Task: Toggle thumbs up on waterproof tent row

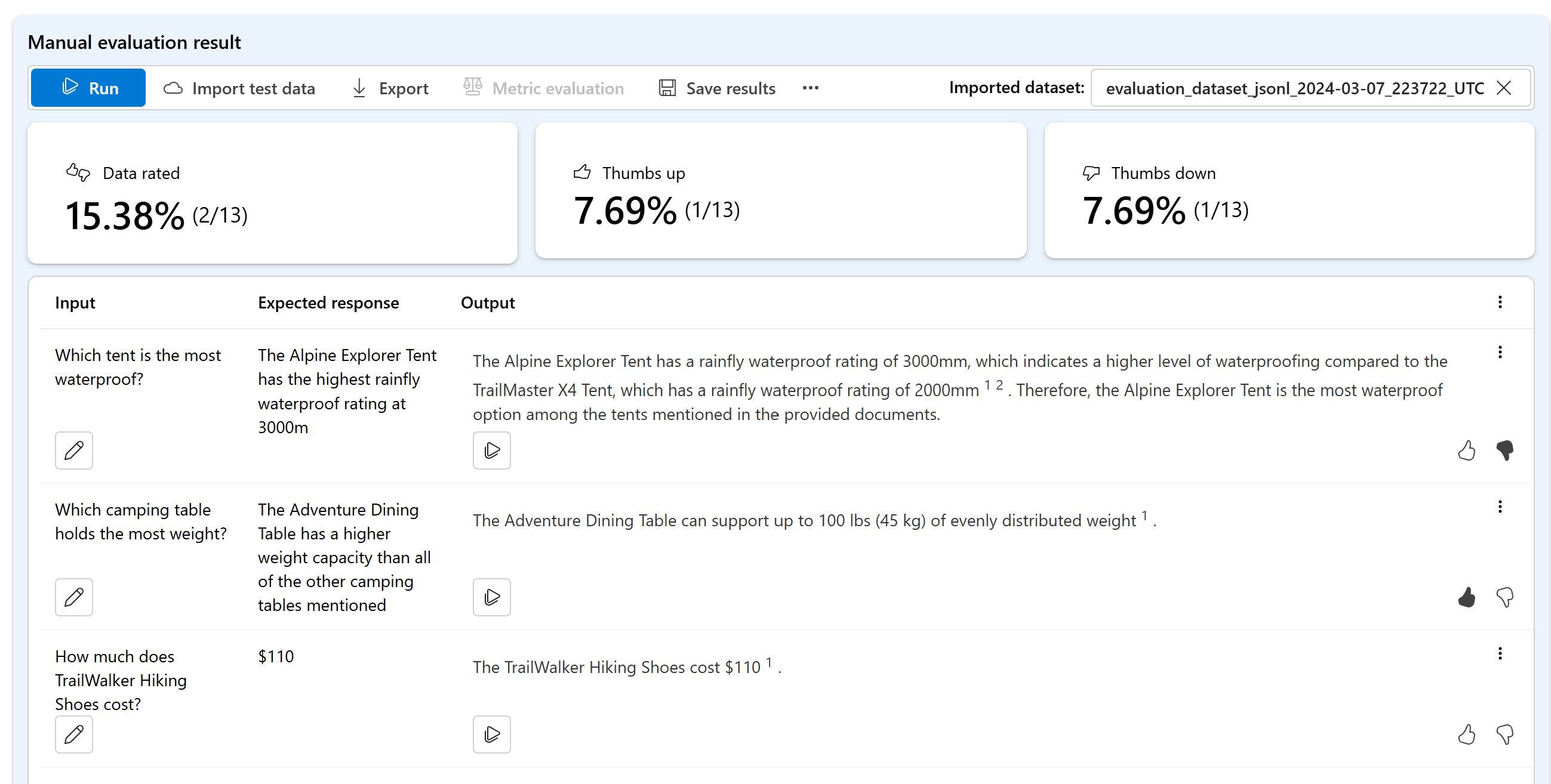Action: (1466, 450)
